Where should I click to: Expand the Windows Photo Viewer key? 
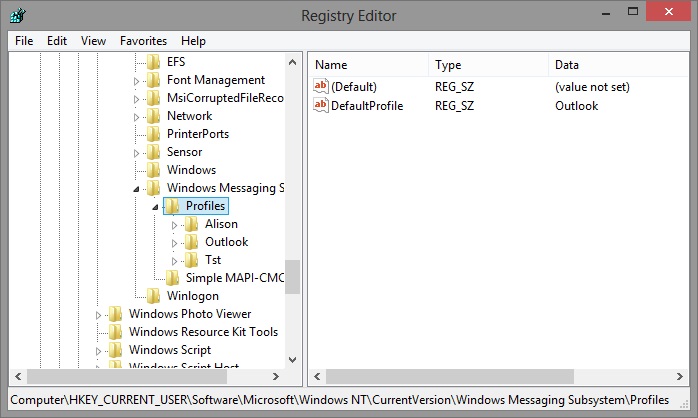click(98, 316)
